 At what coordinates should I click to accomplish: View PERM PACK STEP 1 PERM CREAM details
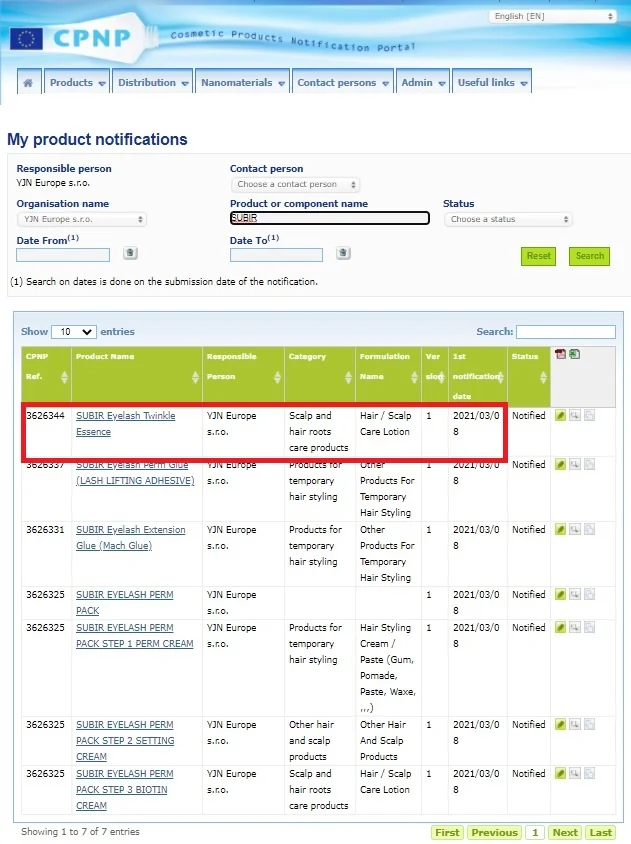coord(575,628)
